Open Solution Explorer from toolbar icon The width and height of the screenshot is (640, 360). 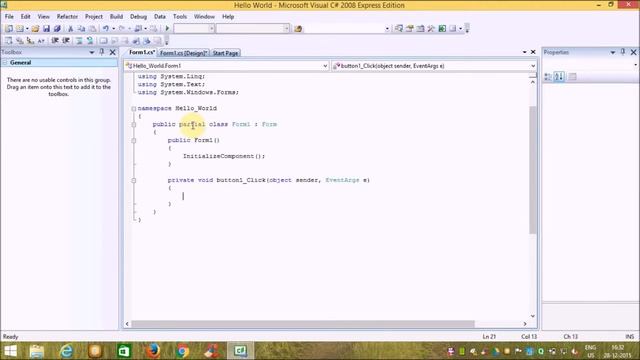tap(399, 29)
